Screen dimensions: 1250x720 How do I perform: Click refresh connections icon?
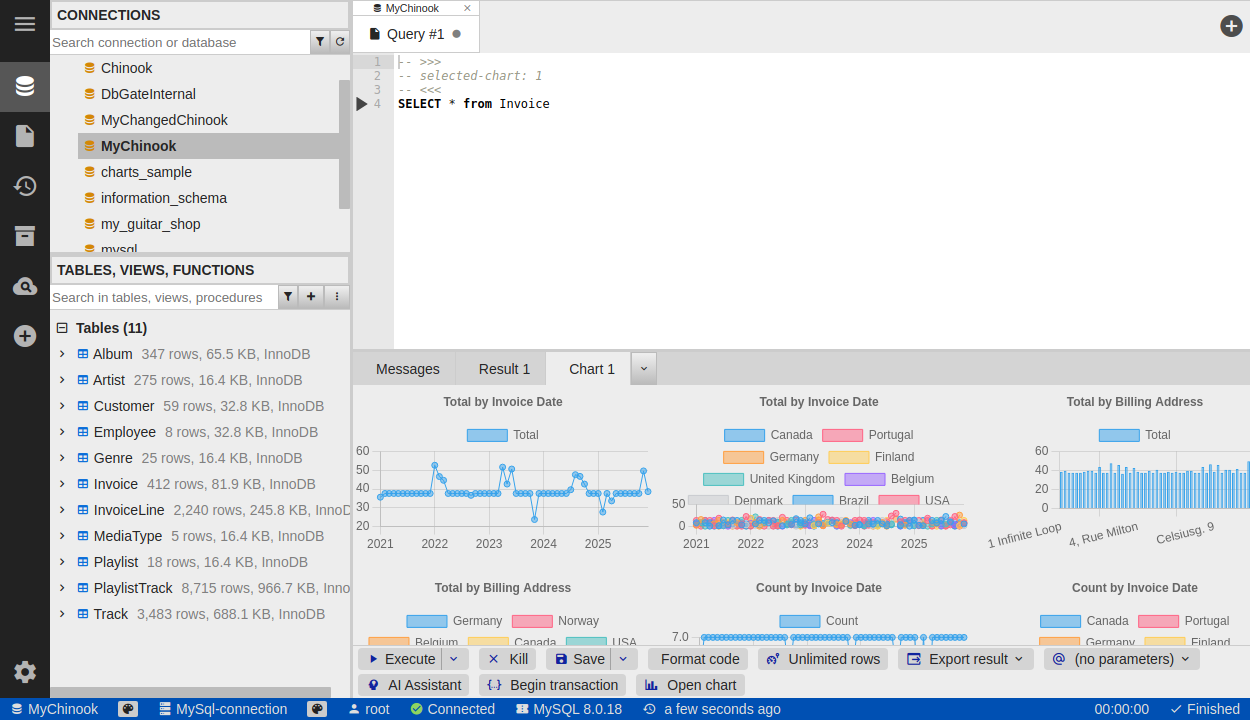coord(340,42)
